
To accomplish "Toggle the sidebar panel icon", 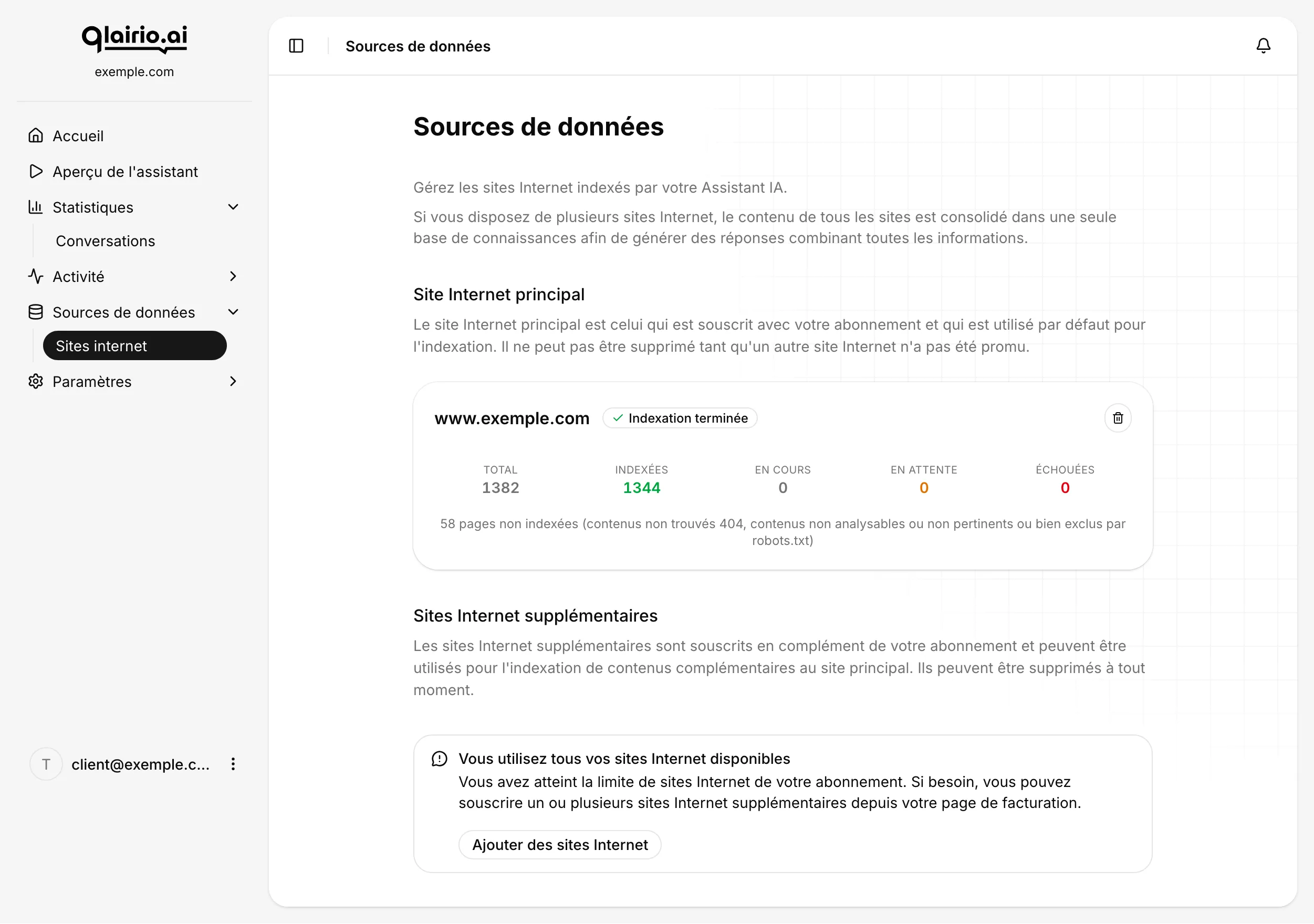I will [x=296, y=46].
